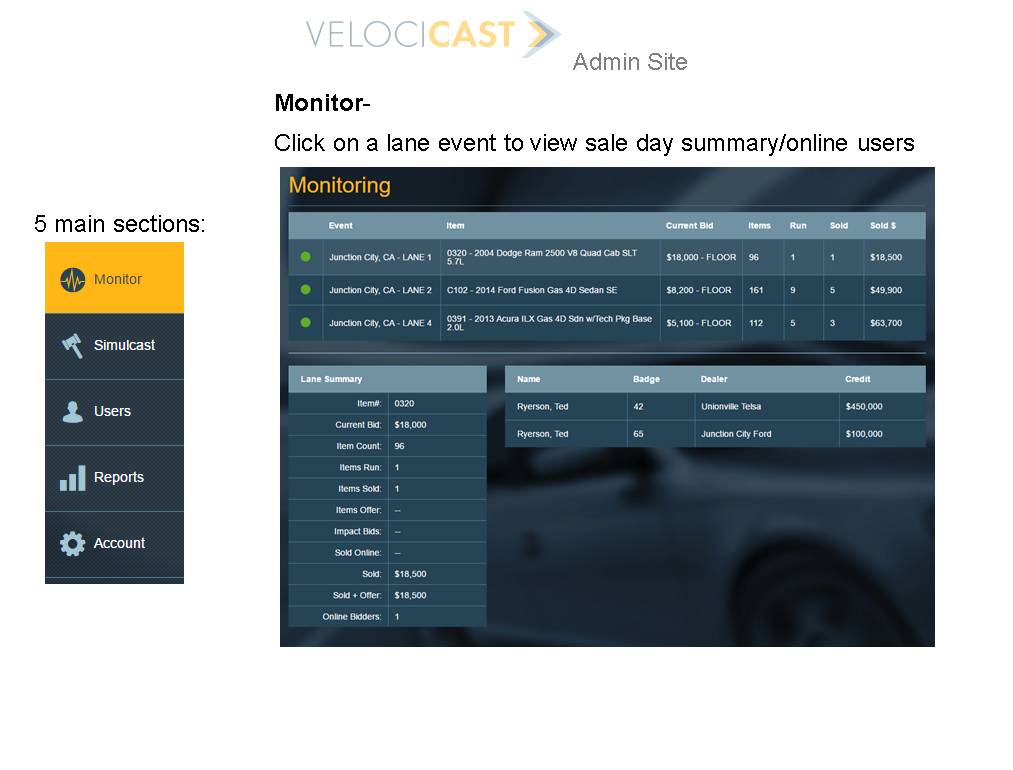Click Sold $ value $63,700

[x=886, y=323]
